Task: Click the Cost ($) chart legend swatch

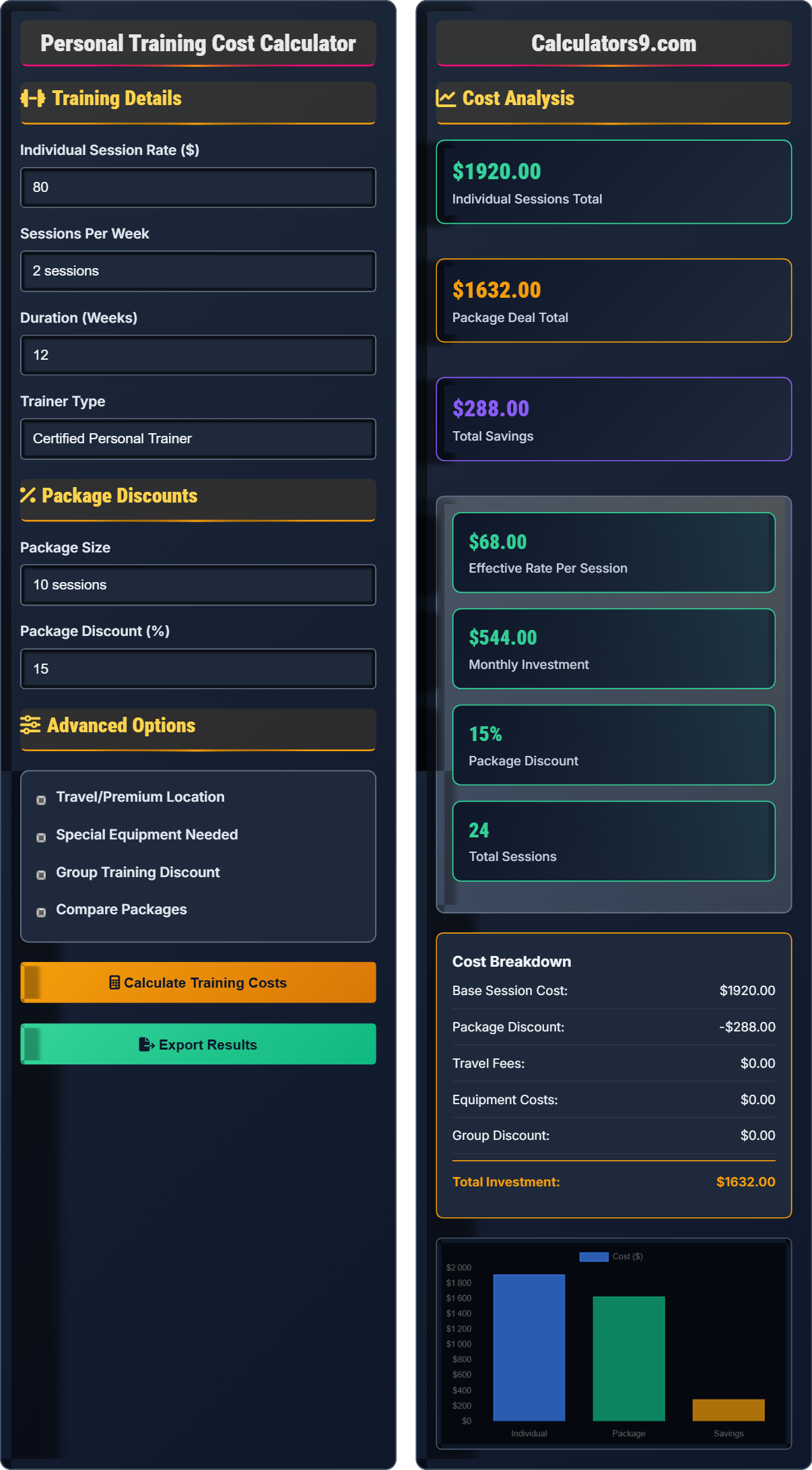Action: [x=594, y=1256]
